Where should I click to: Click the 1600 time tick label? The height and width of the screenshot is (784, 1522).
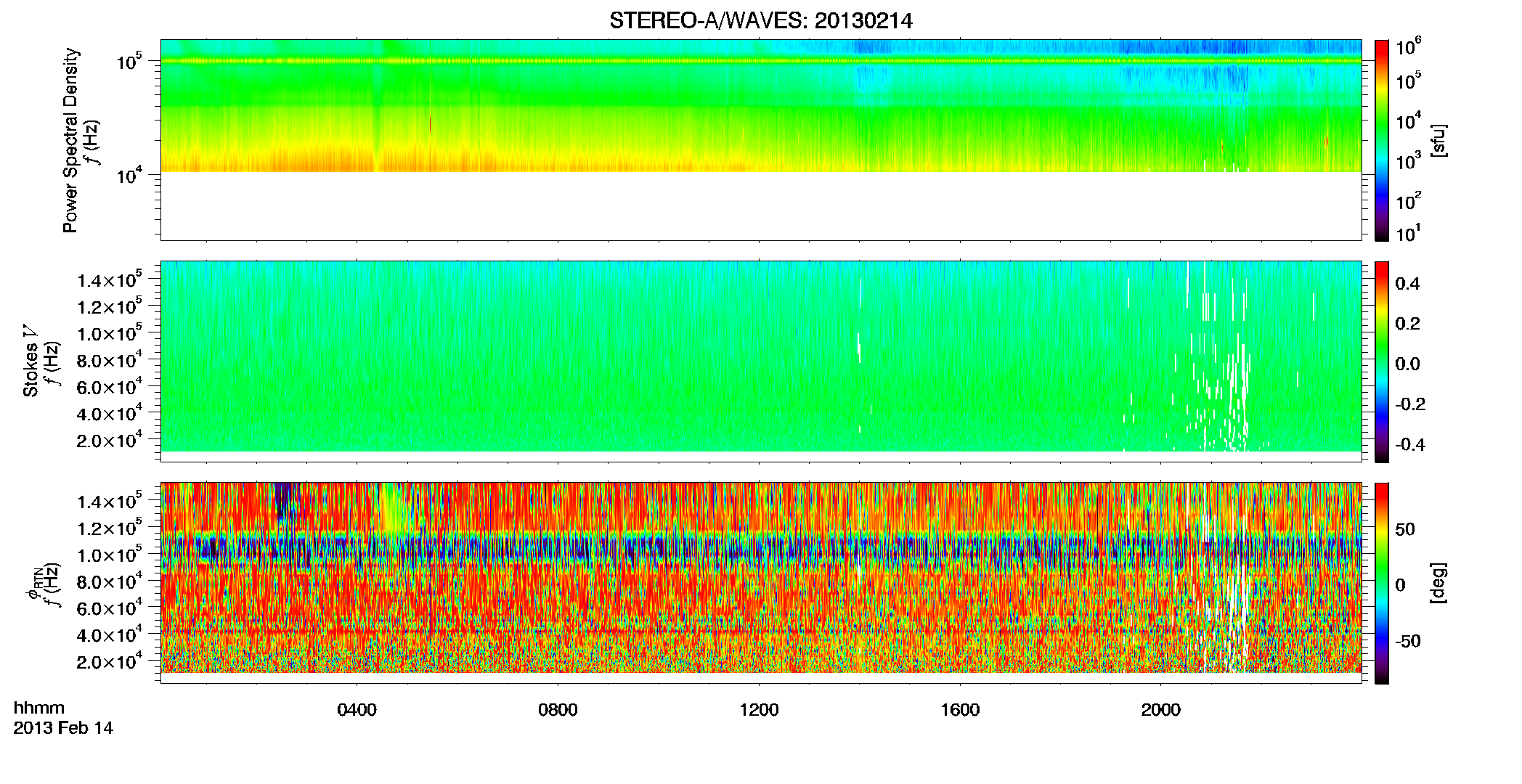coord(960,710)
